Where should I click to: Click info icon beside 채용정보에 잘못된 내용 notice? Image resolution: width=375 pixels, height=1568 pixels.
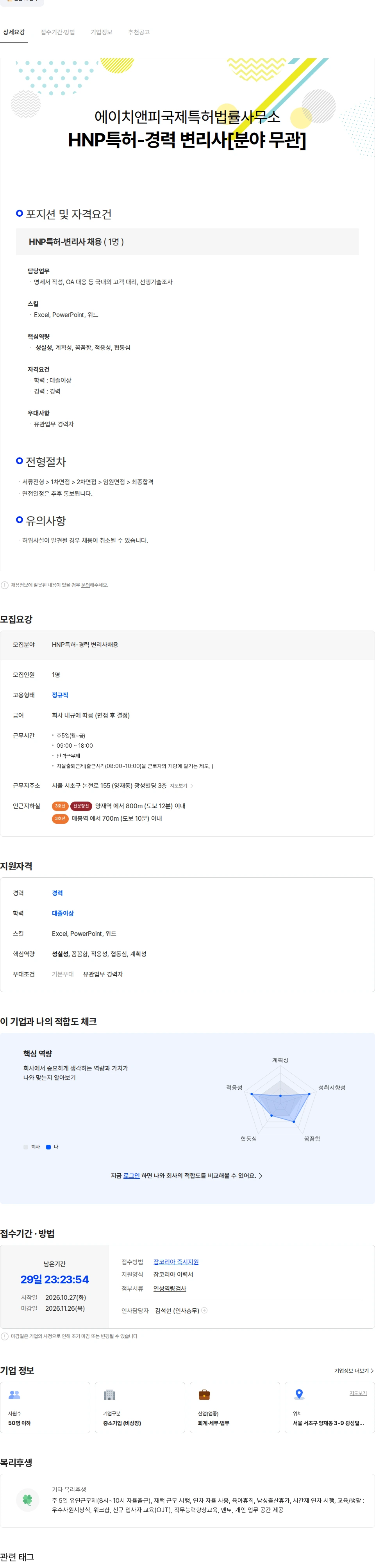click(x=5, y=585)
